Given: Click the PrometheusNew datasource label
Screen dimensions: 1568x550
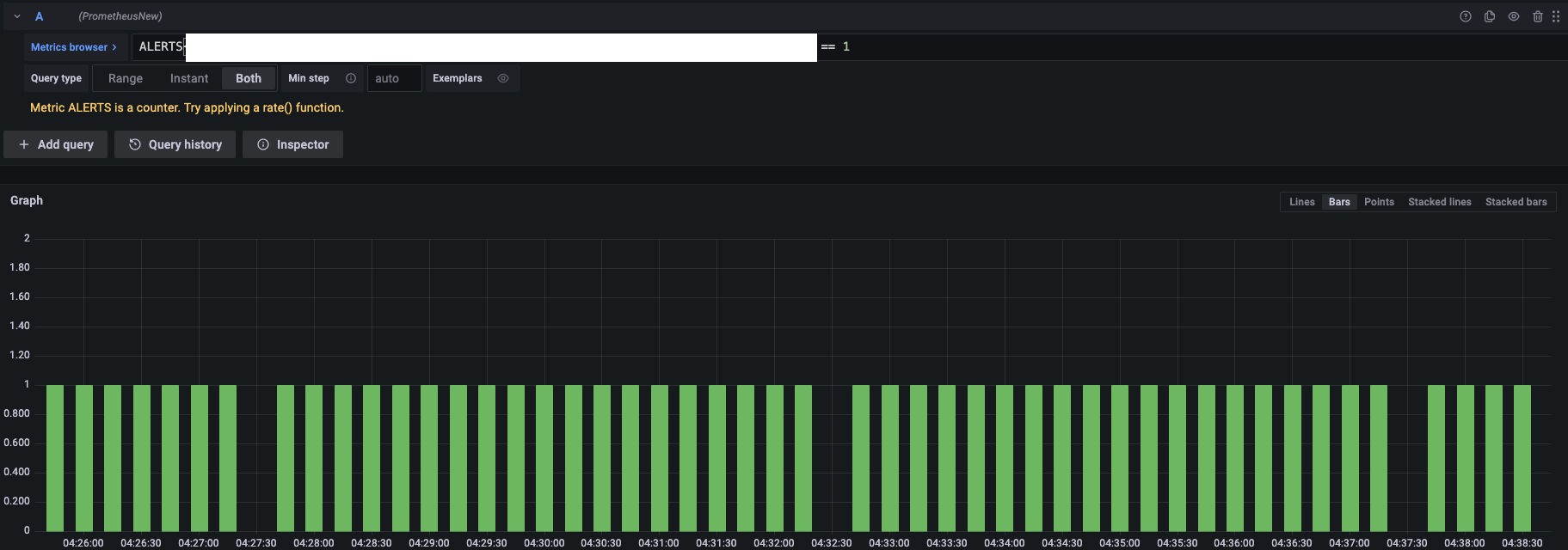Looking at the screenshot, I should pos(120,16).
